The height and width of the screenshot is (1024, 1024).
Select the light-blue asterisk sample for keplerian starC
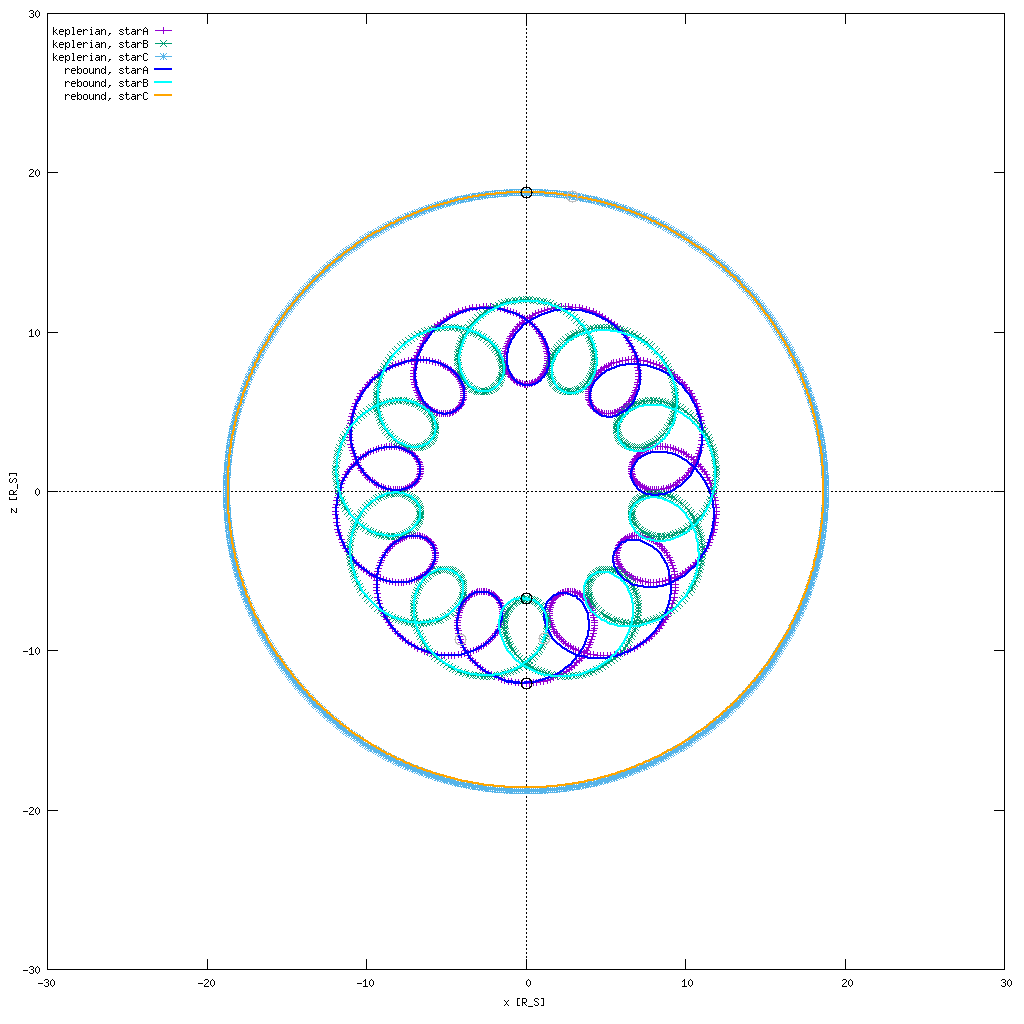(163, 57)
